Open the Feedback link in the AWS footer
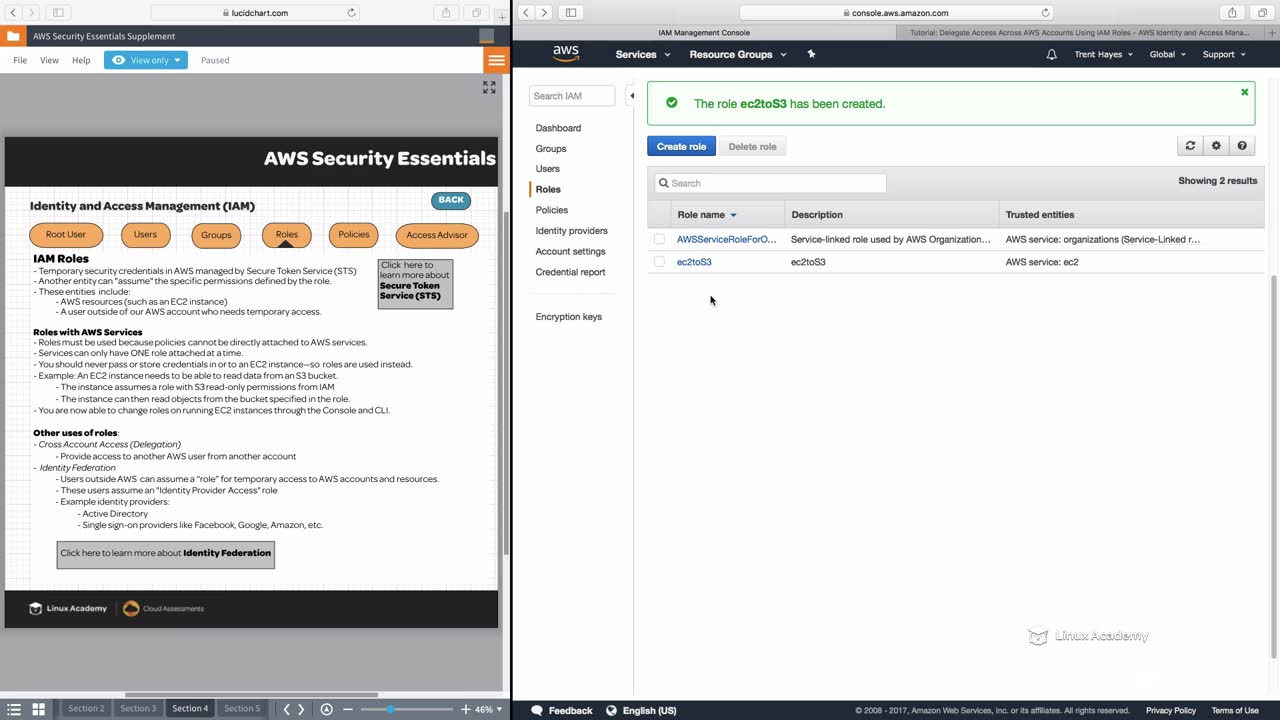 [x=562, y=711]
